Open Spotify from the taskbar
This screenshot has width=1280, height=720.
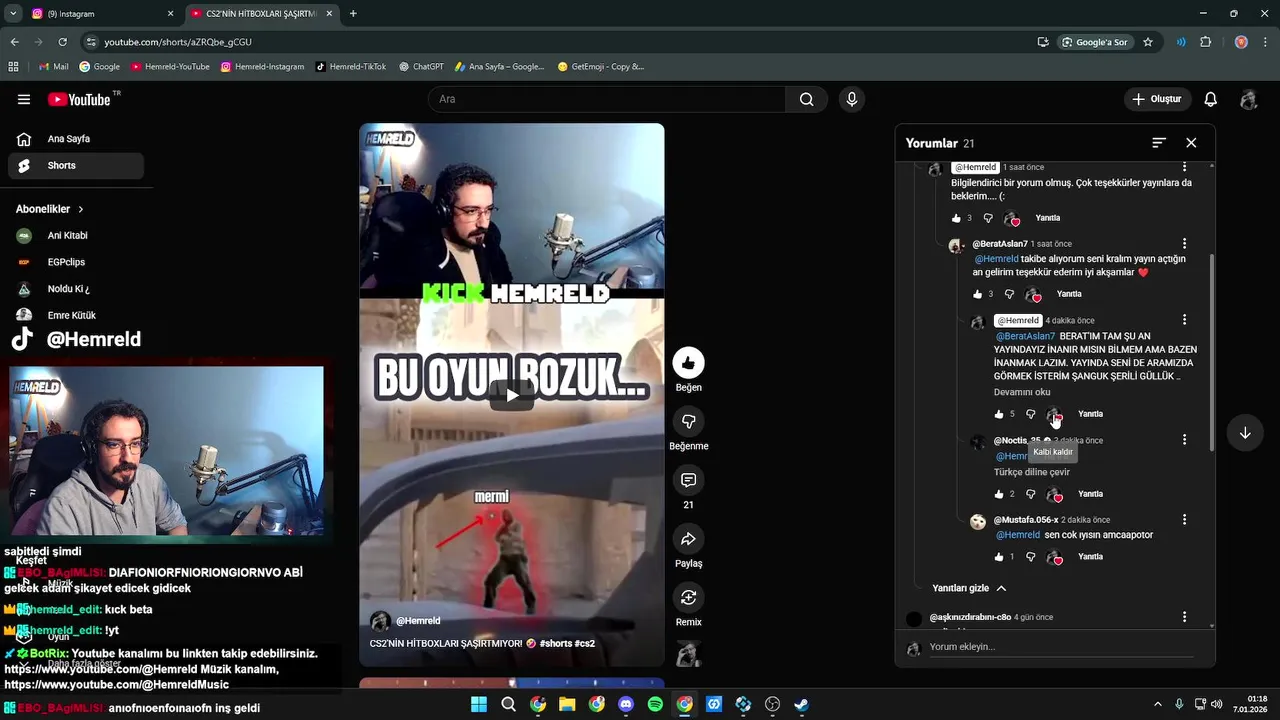[x=655, y=704]
